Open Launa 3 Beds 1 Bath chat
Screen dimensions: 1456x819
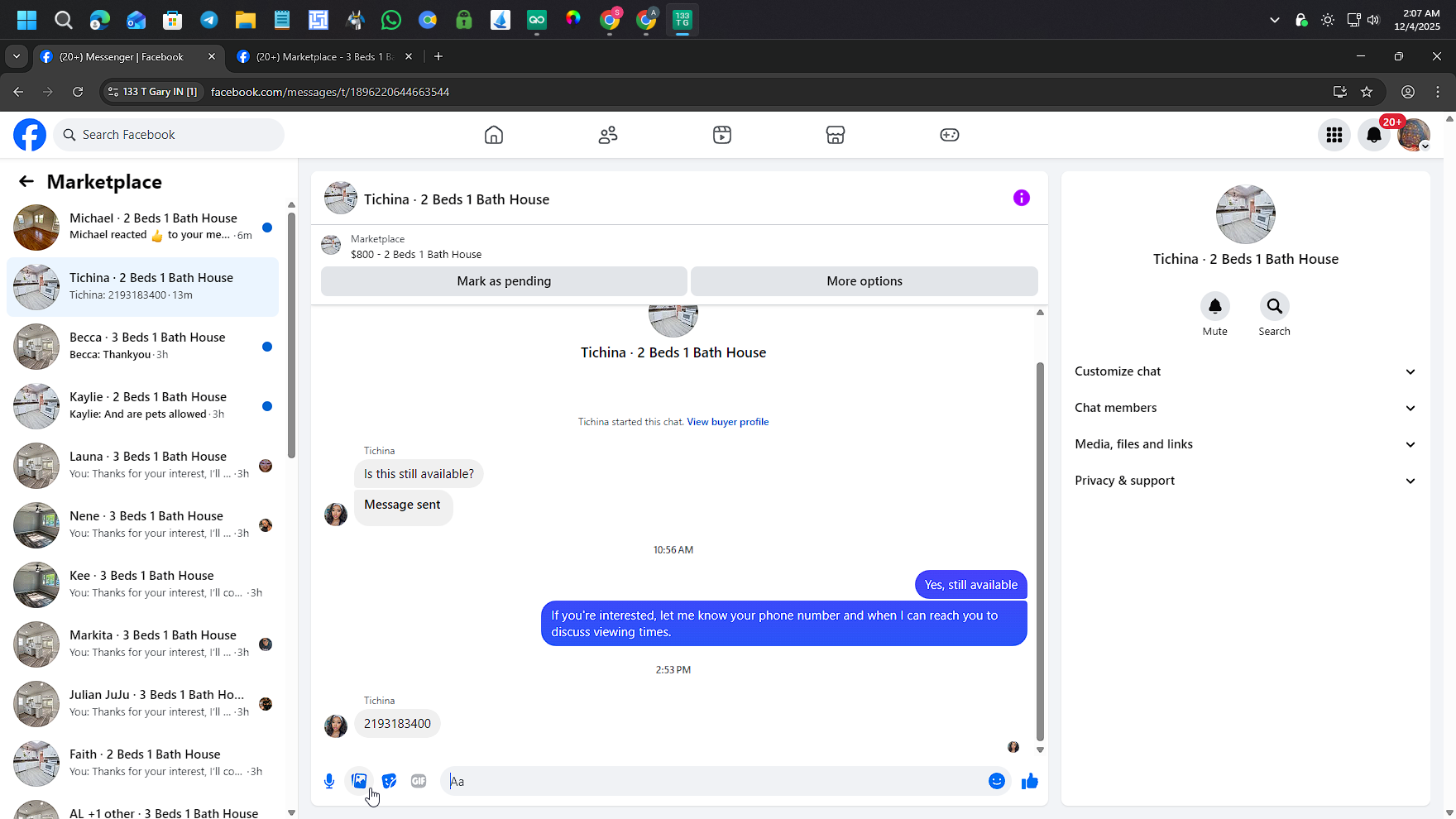pos(143,466)
